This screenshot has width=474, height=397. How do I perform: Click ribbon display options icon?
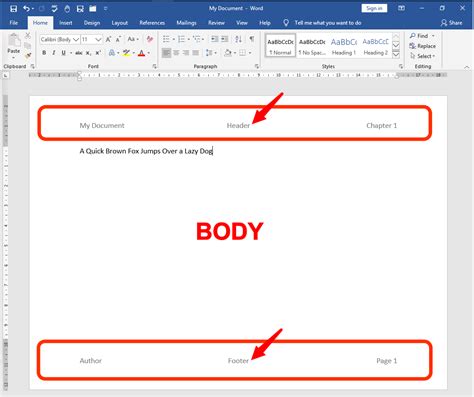coord(401,8)
